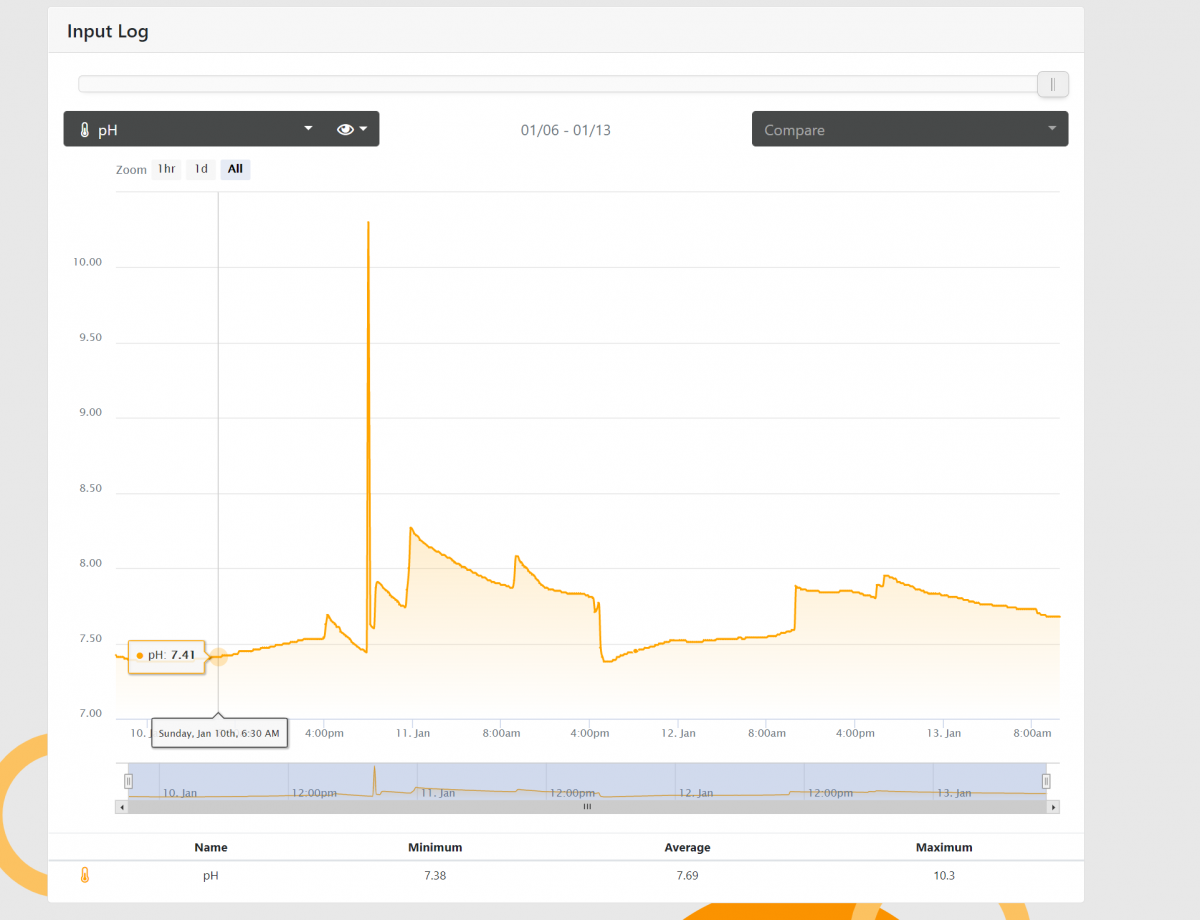Click the "Maximum" column header
1200x920 pixels.
pyautogui.click(x=944, y=847)
